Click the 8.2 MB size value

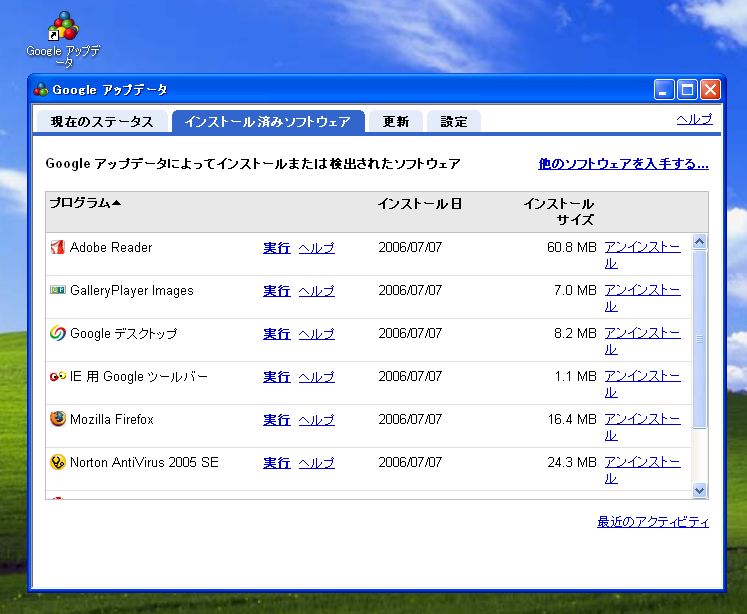(x=575, y=333)
